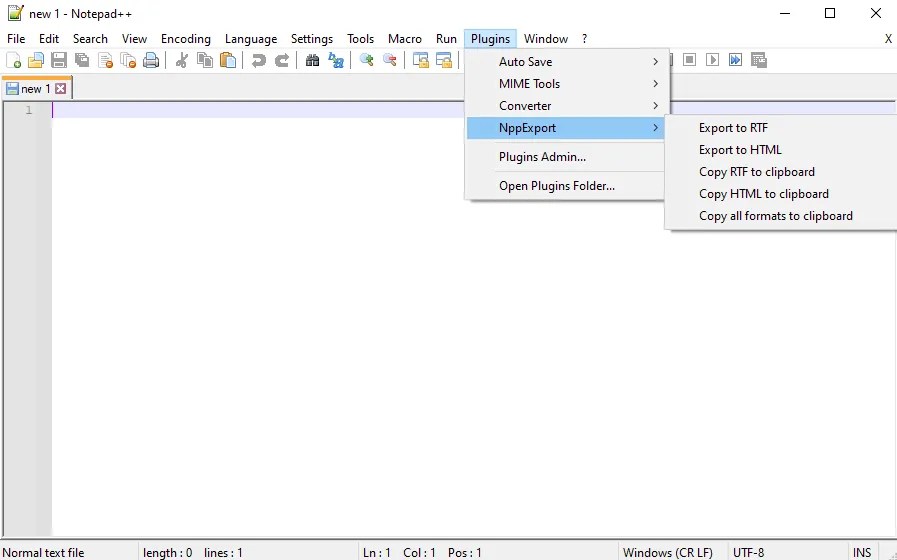Click the Paste clipboard icon
The width and height of the screenshot is (897, 560).
pyautogui.click(x=228, y=60)
